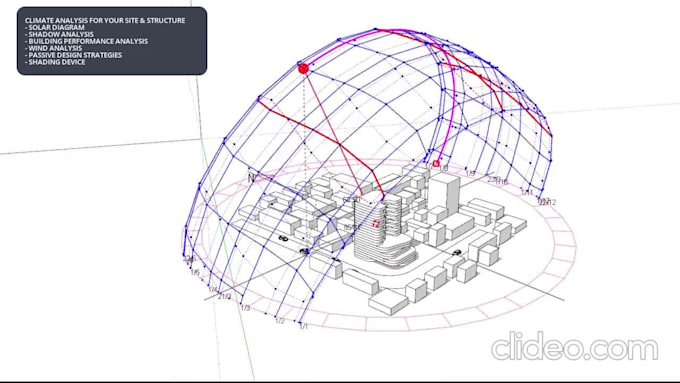Select the small red square sunset marker
This screenshot has height=383, width=680.
click(x=436, y=164)
